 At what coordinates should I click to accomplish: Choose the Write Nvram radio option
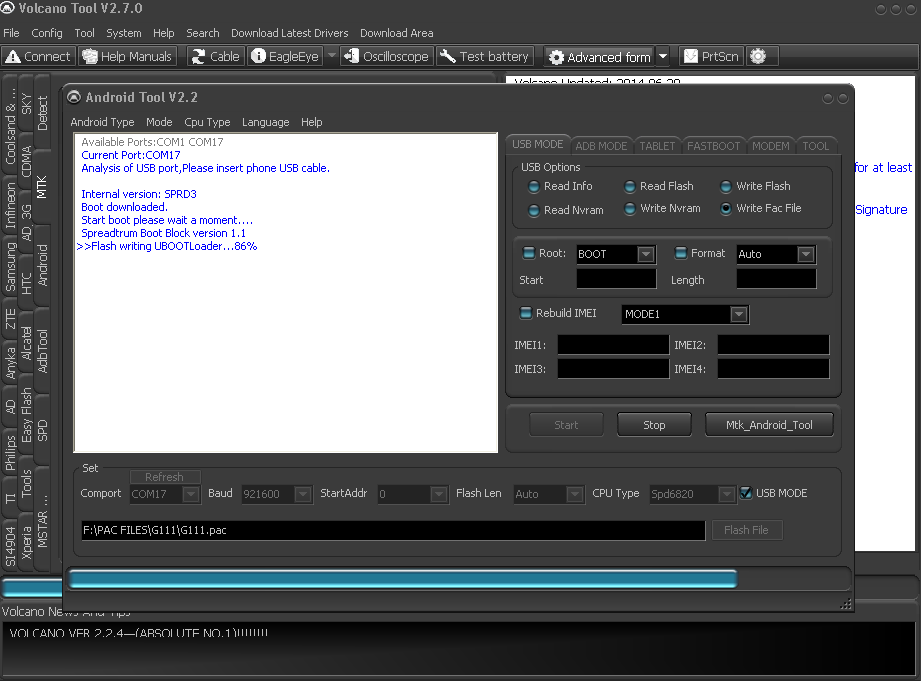point(630,209)
